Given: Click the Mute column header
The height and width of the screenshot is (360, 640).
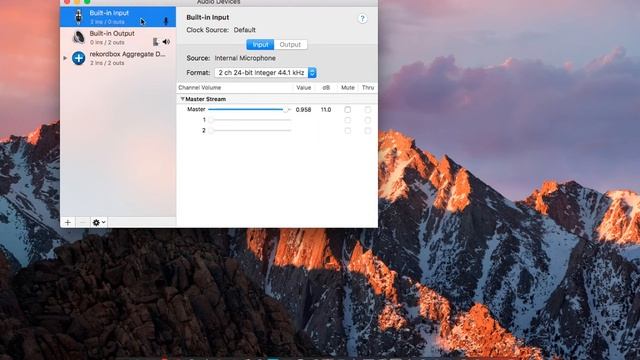Looking at the screenshot, I should [x=348, y=87].
